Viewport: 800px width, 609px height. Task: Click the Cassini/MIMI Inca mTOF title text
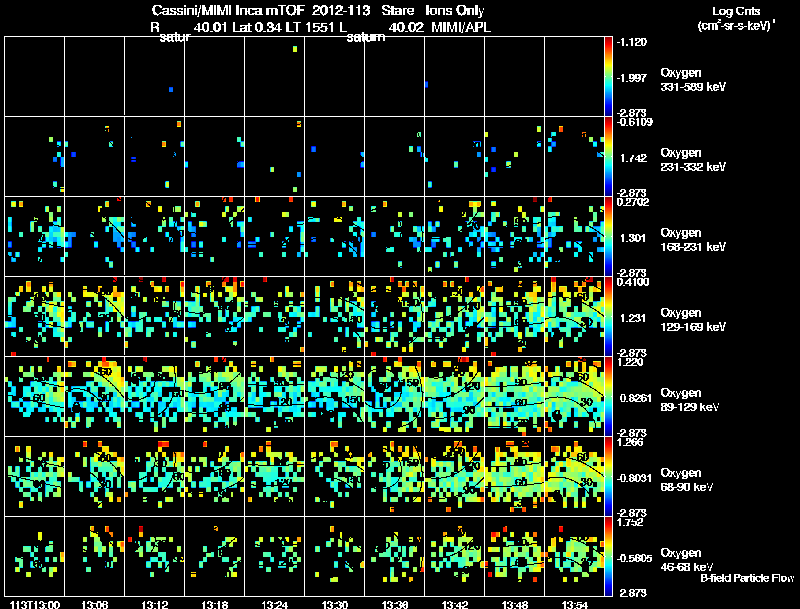(x=228, y=10)
